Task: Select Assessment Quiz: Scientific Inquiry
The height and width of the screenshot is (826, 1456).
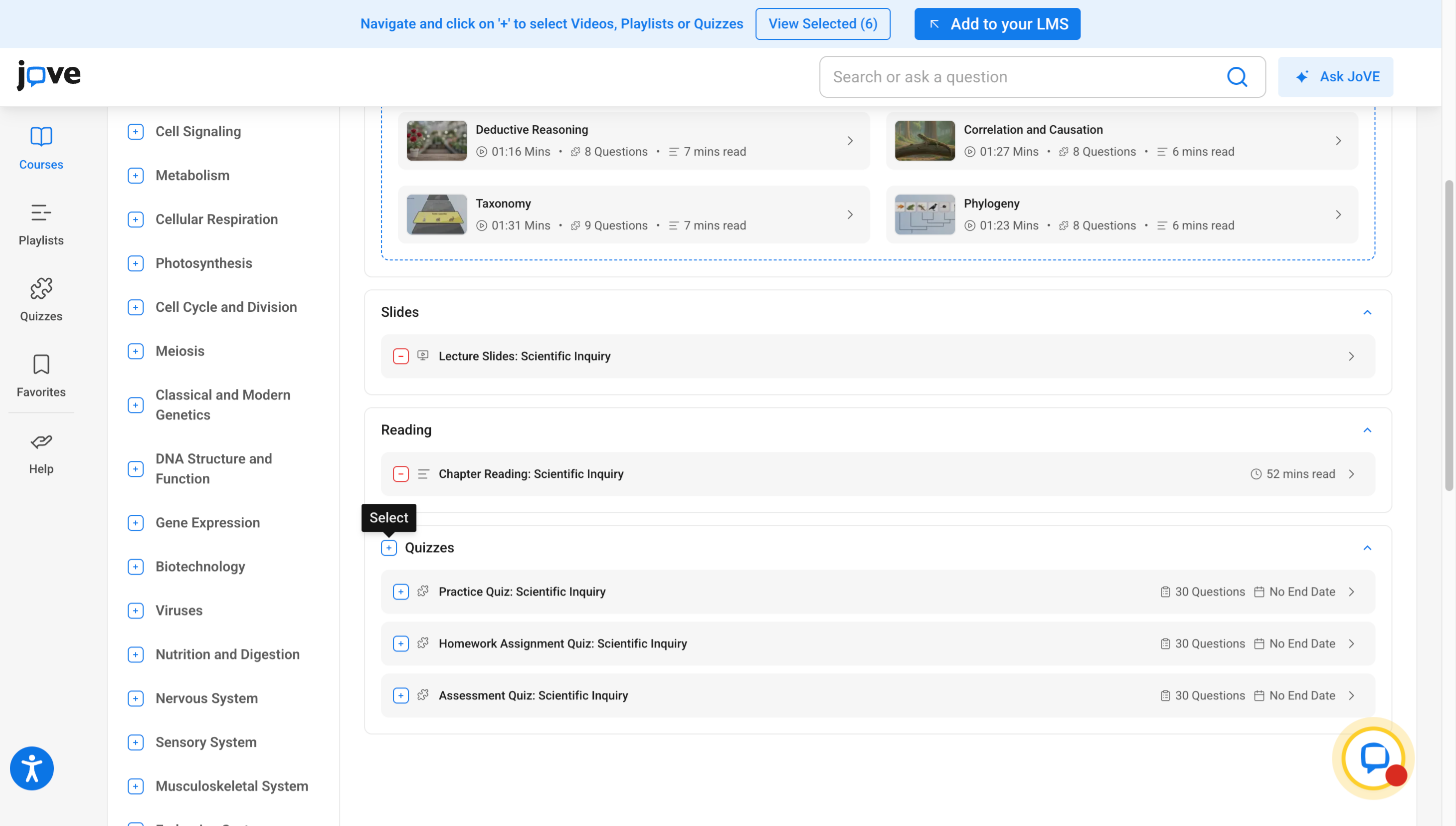Action: (401, 695)
